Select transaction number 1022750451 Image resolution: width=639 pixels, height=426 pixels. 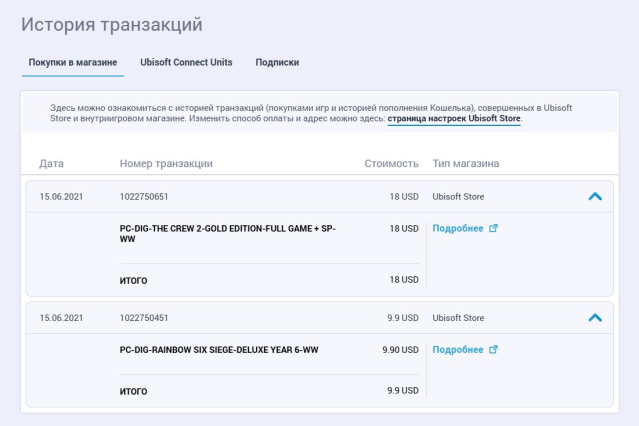pos(144,318)
